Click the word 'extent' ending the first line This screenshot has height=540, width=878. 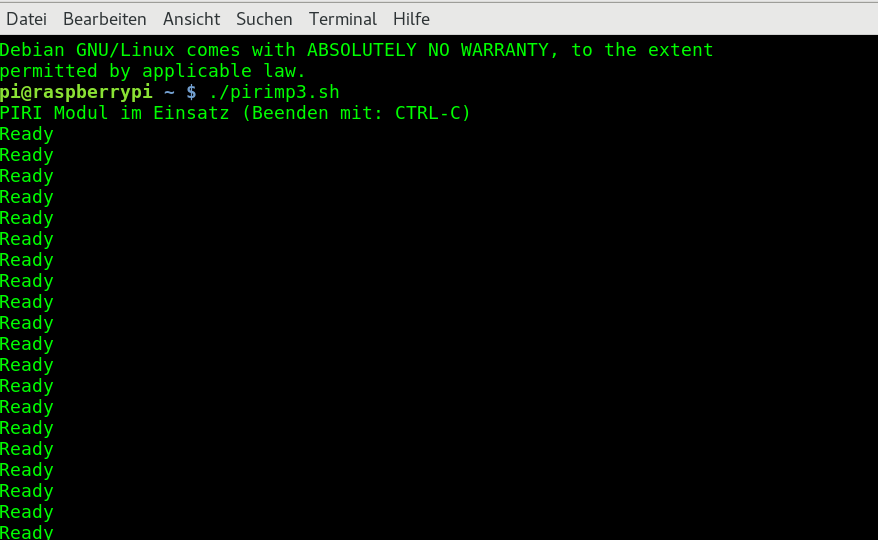pos(680,50)
